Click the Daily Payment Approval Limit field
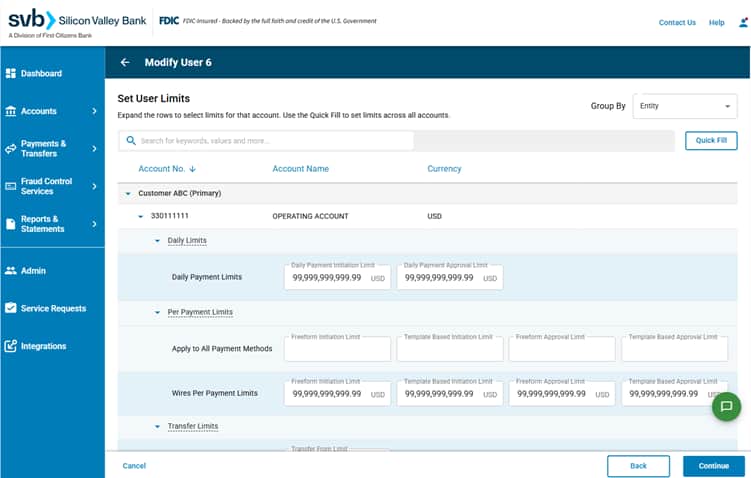751x478 pixels. click(x=450, y=277)
